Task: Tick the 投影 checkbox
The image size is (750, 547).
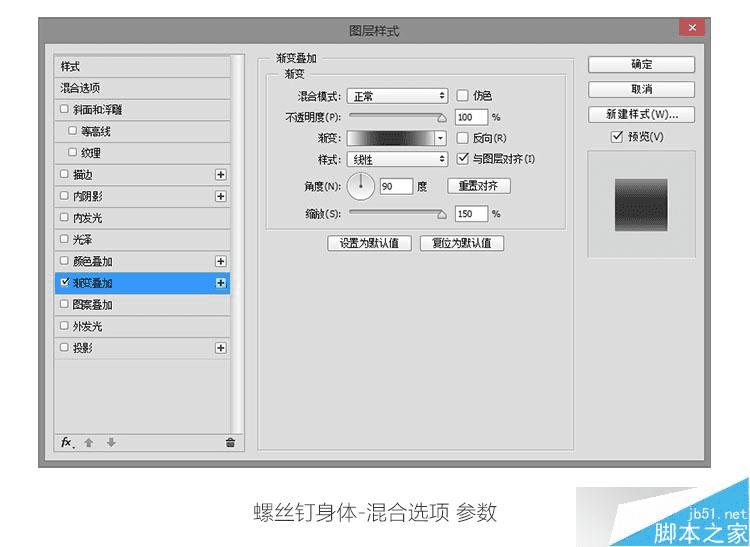Action: click(x=64, y=347)
